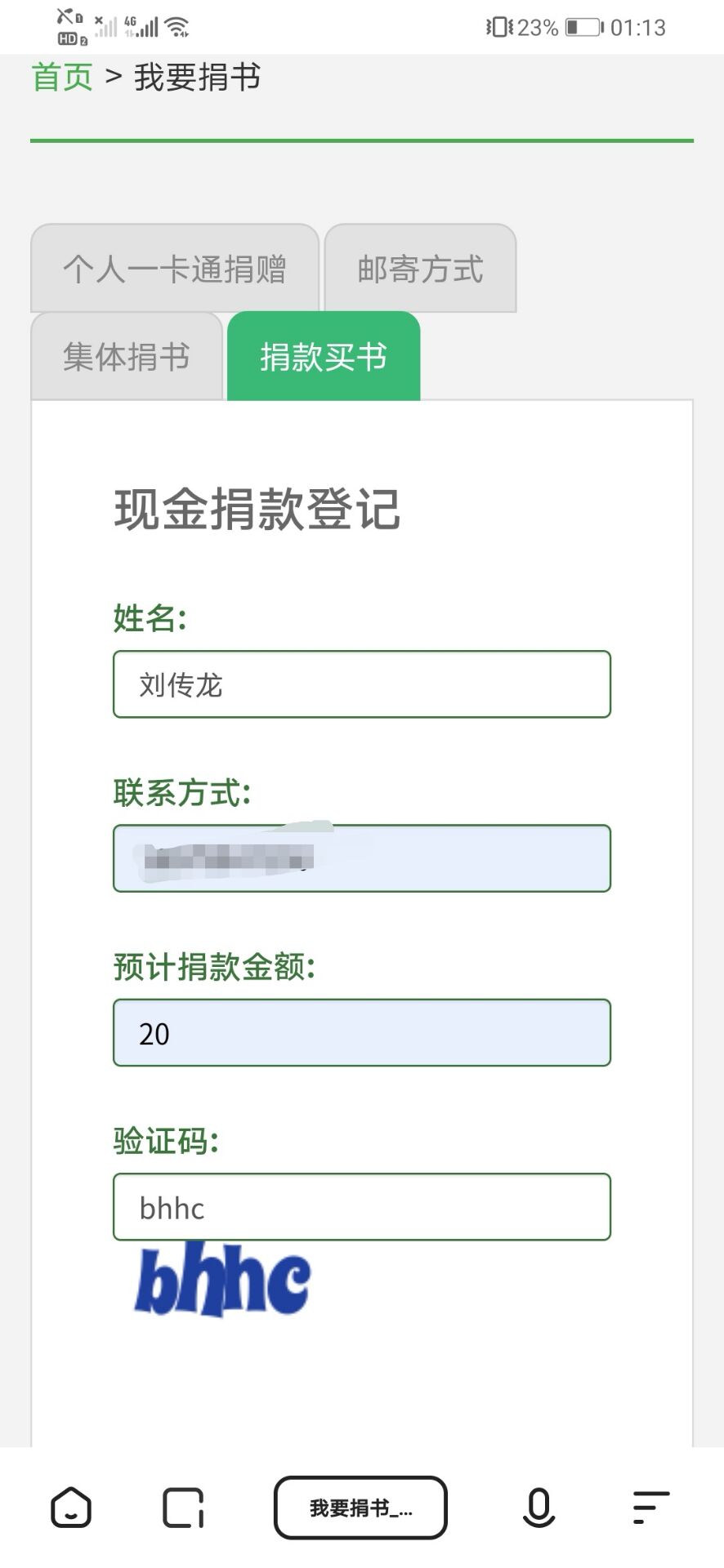Tap the 01:13 clock in status bar

click(x=638, y=28)
